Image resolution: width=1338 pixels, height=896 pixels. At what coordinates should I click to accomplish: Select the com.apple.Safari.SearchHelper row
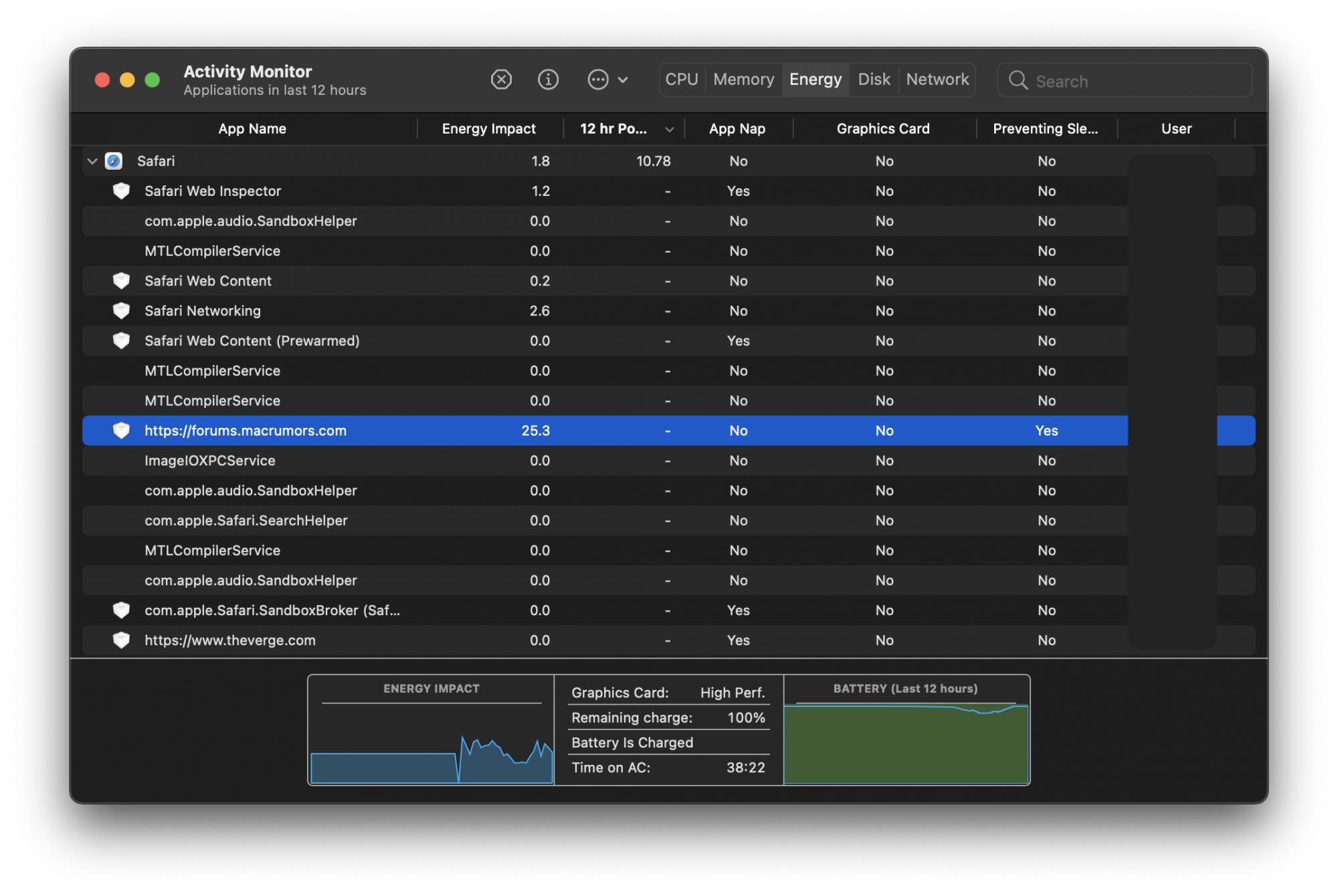(x=669, y=521)
